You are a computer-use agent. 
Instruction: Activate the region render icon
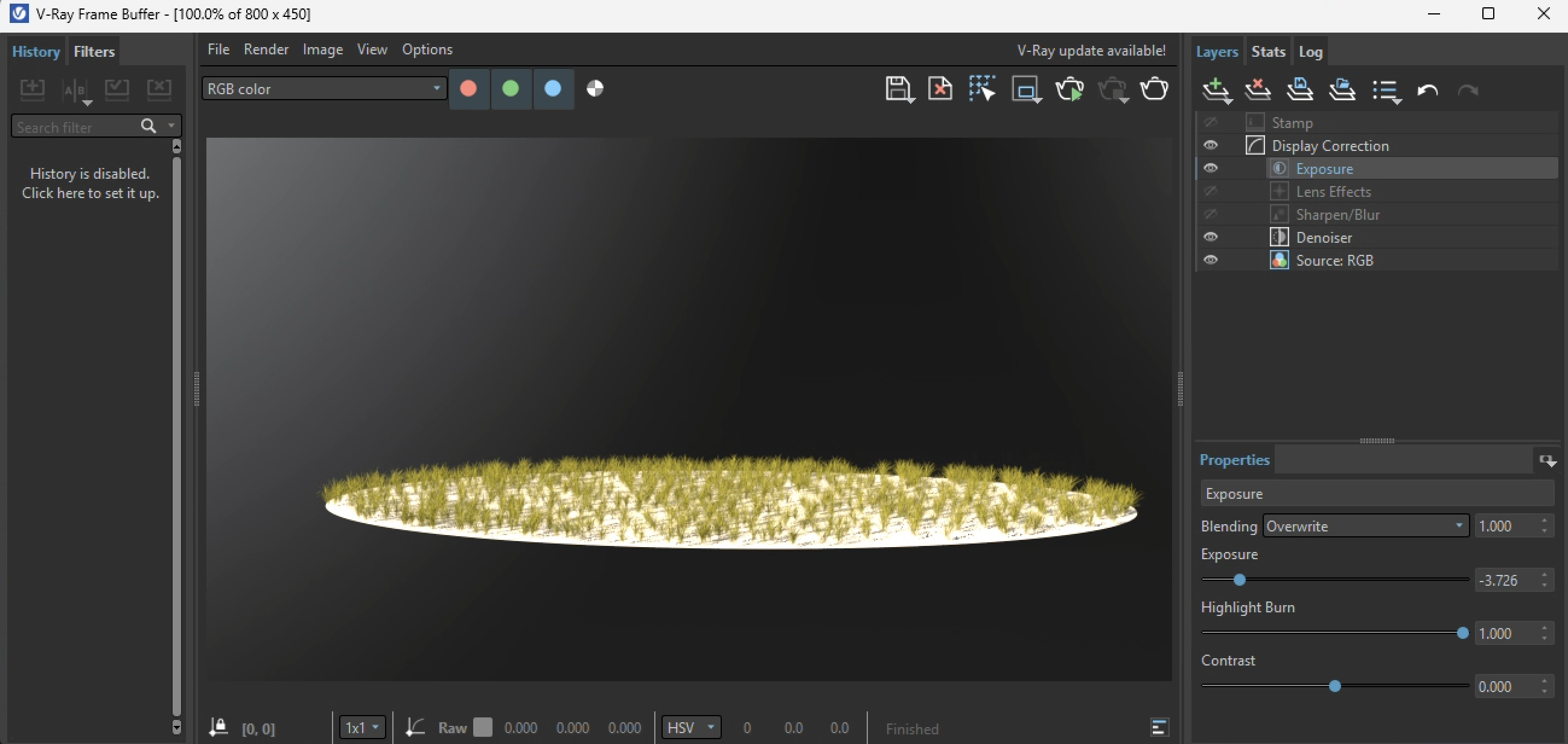[1025, 89]
